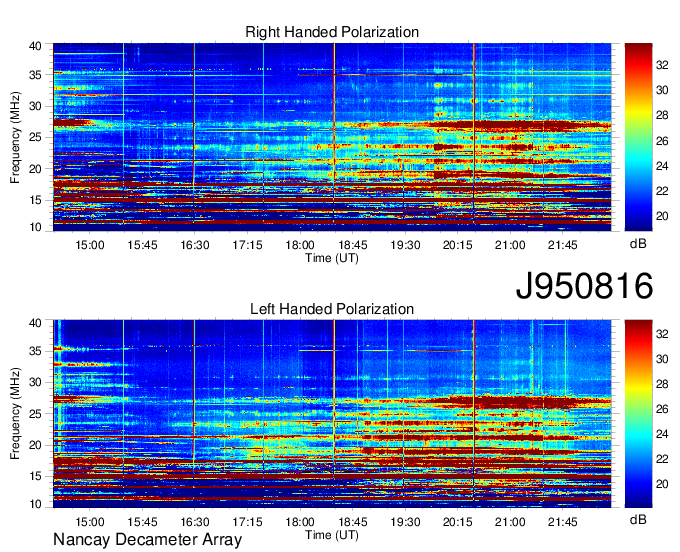Image resolution: width=680 pixels, height=552 pixels.
Task: Click the 35 MHz frequency tick of the Left Handed plot
Action: (x=36, y=351)
